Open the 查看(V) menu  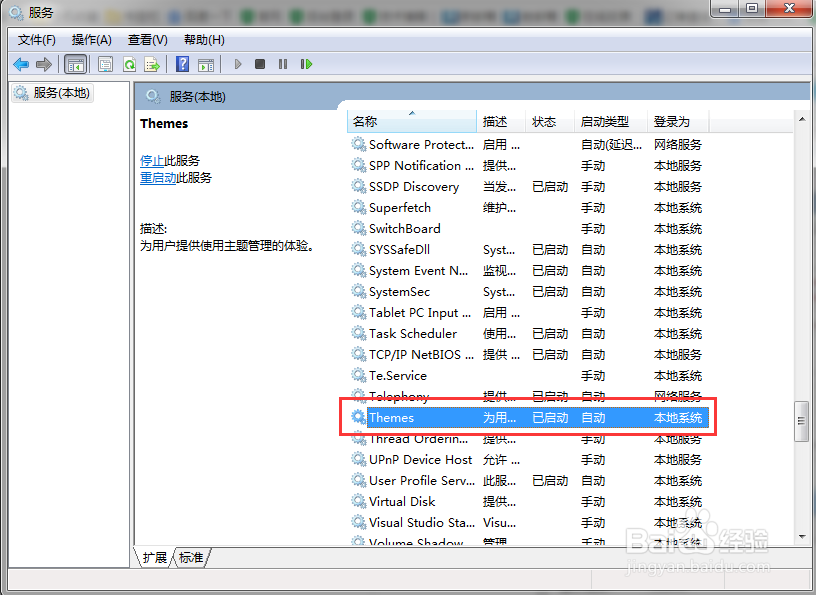pyautogui.click(x=146, y=40)
